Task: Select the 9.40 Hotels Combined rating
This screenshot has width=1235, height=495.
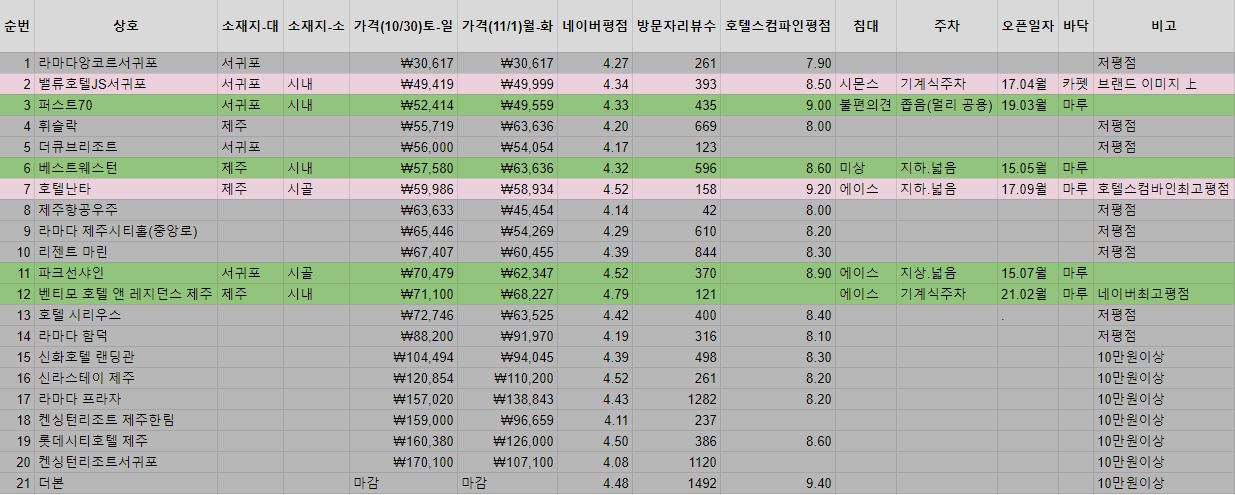Action: [778, 483]
